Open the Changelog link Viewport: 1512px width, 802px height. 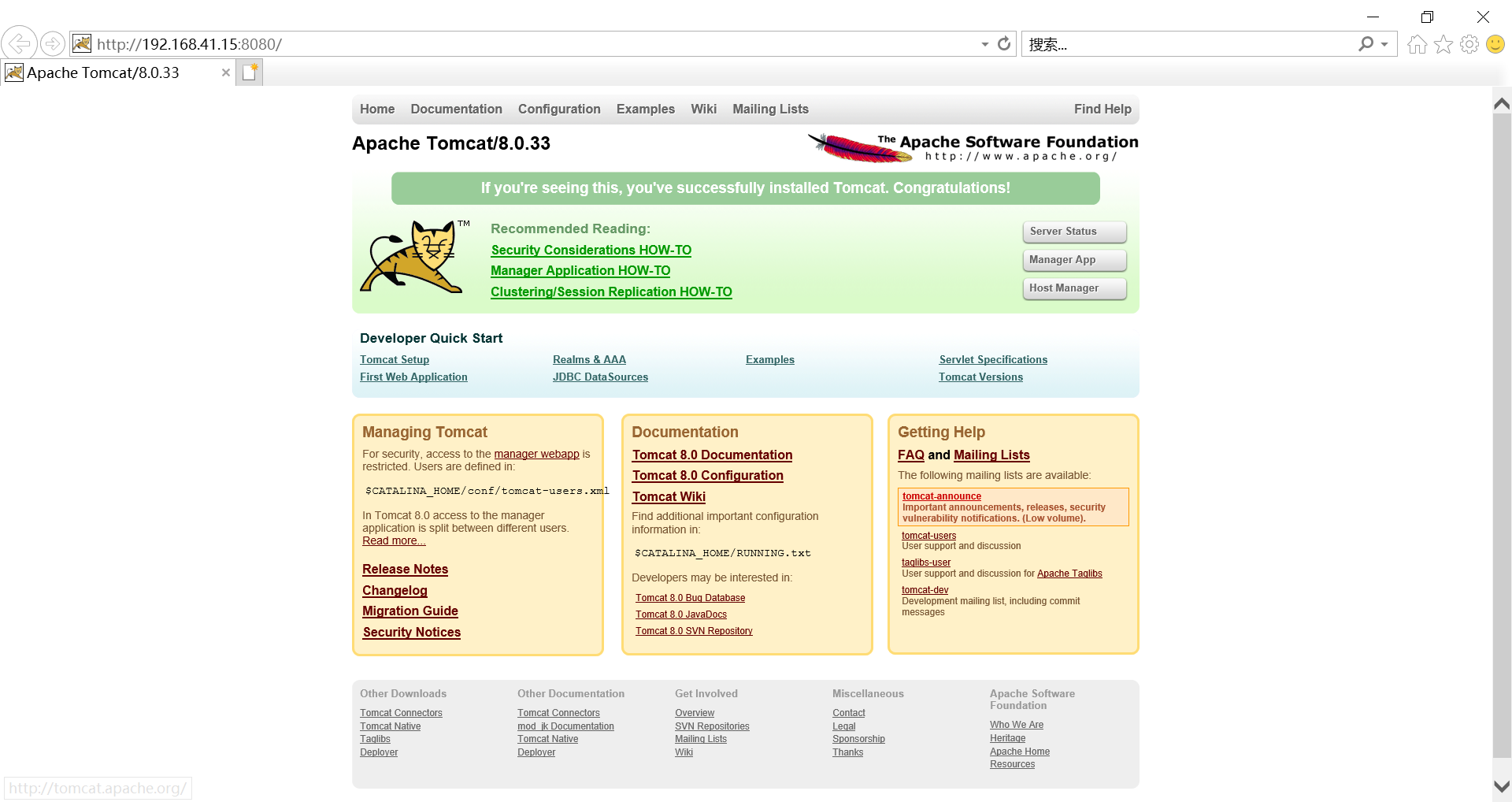click(395, 591)
